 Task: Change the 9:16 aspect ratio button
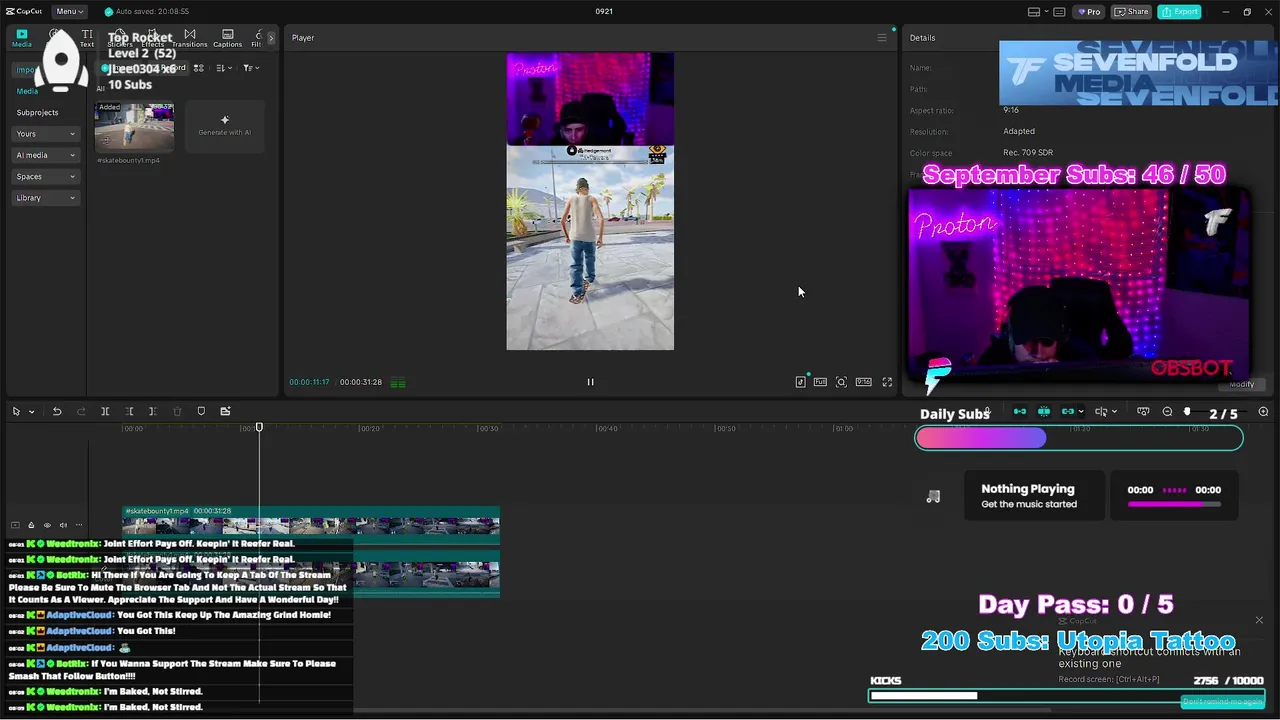point(863,382)
